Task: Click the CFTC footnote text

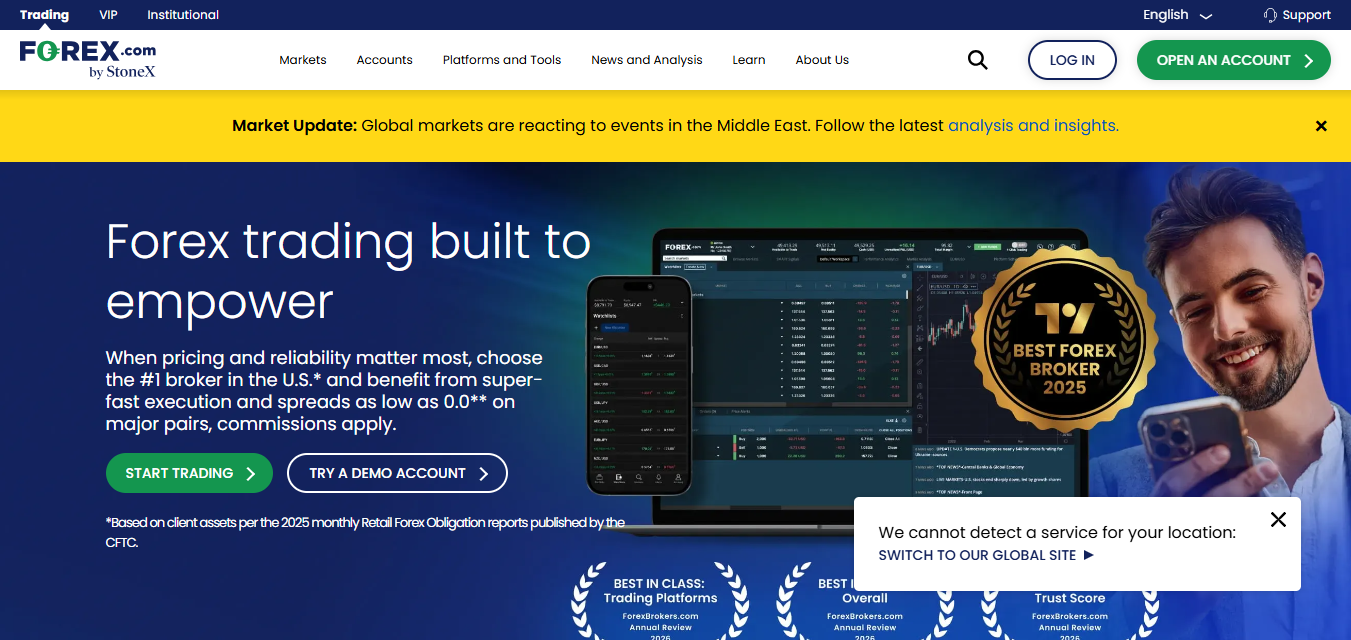Action: click(365, 532)
